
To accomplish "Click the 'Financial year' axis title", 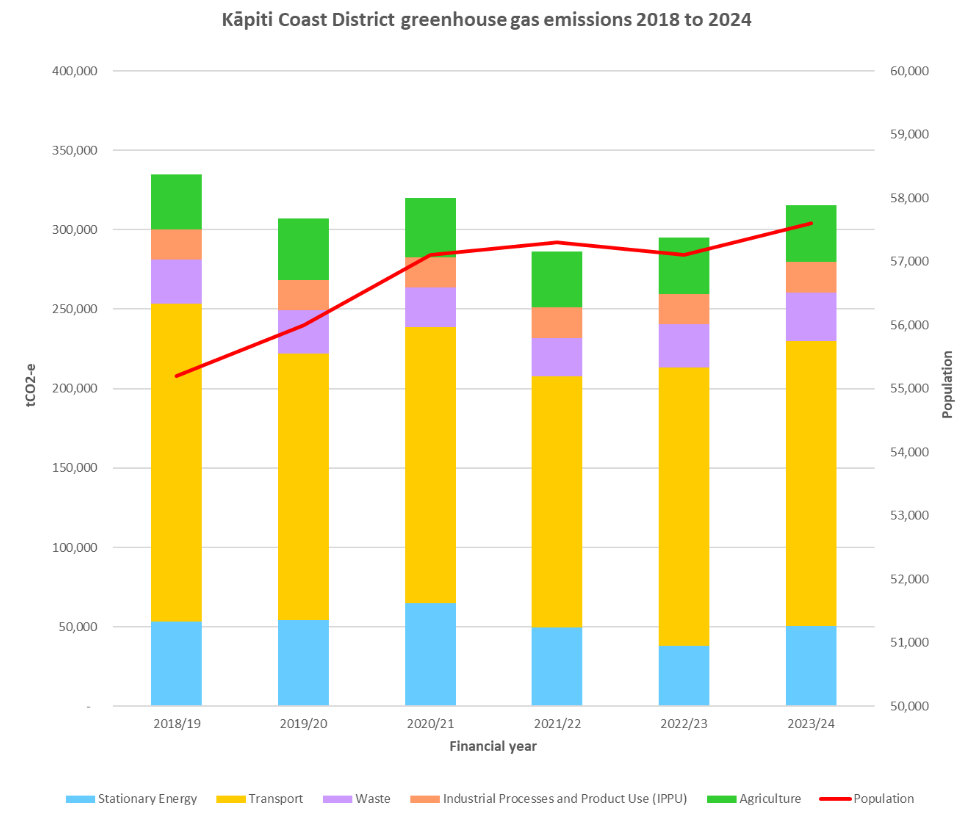I will pos(492,746).
